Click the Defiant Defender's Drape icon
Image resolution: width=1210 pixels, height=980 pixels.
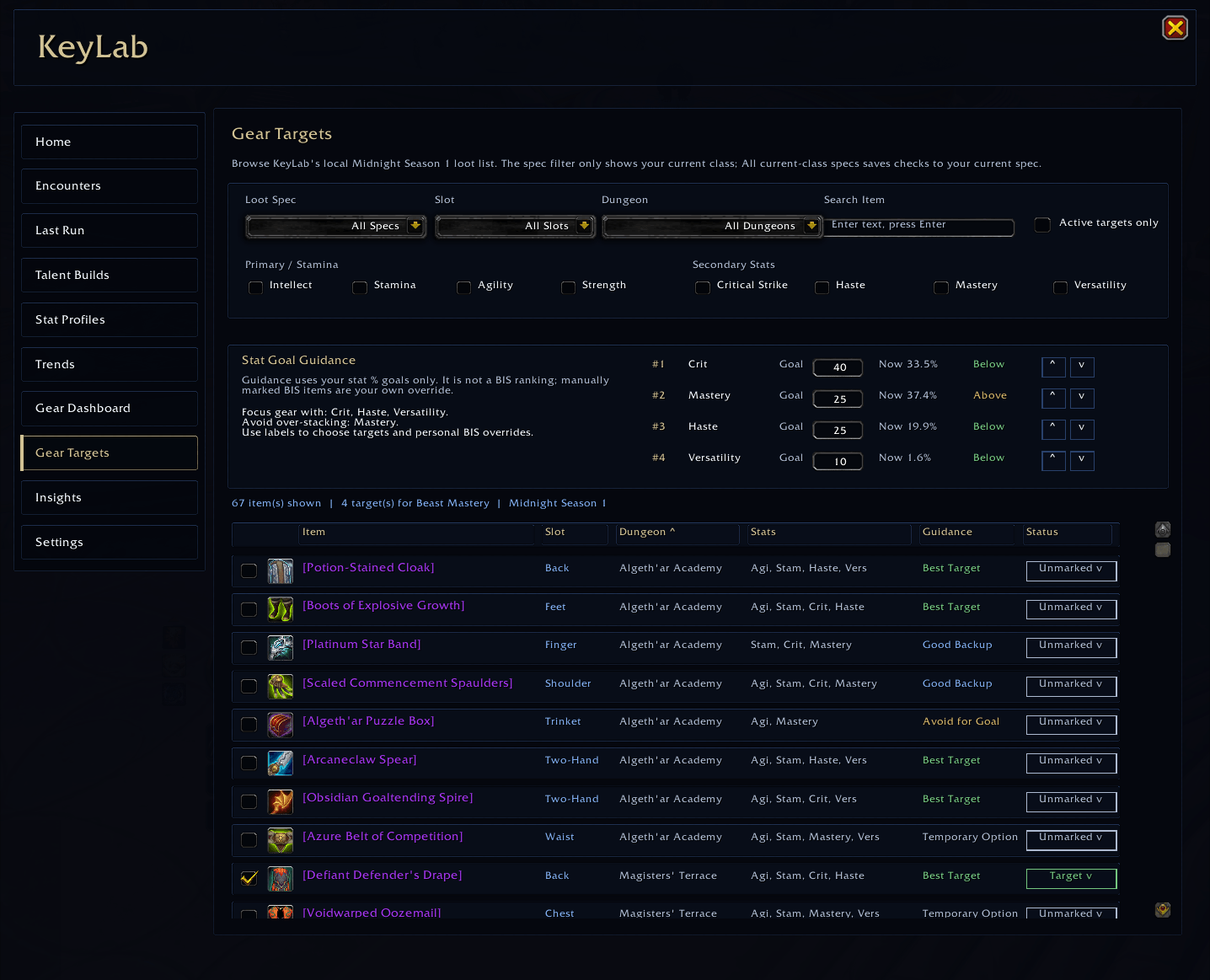(280, 878)
